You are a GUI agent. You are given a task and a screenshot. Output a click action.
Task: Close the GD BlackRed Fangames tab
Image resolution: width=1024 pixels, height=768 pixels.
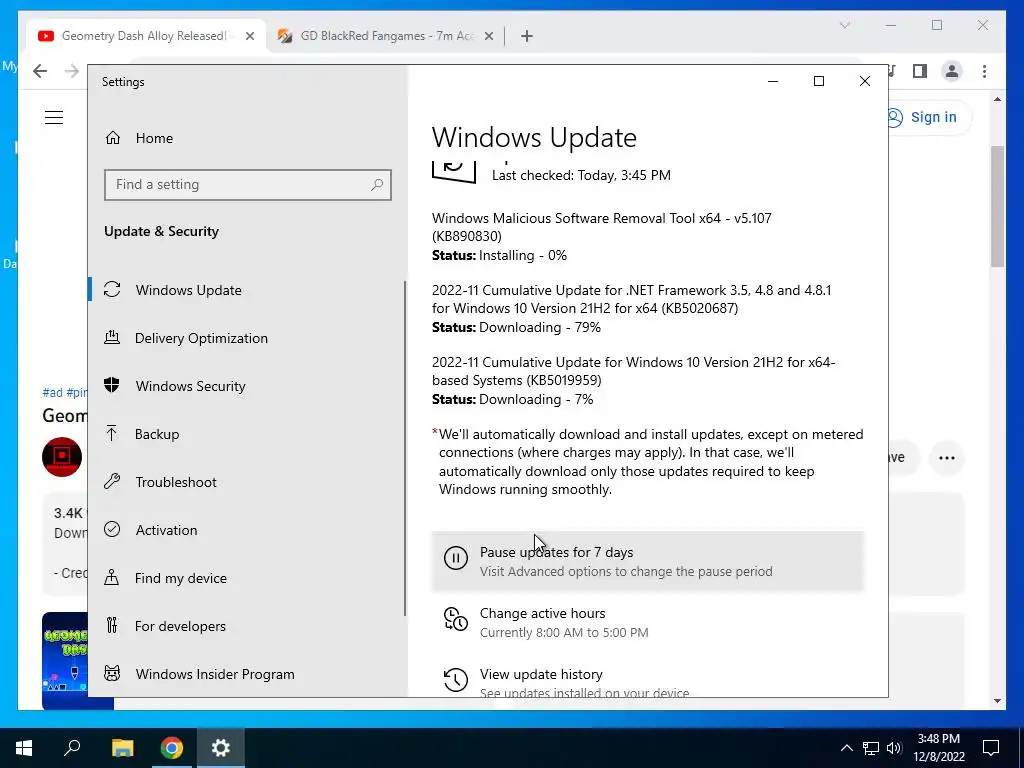pyautogui.click(x=488, y=37)
